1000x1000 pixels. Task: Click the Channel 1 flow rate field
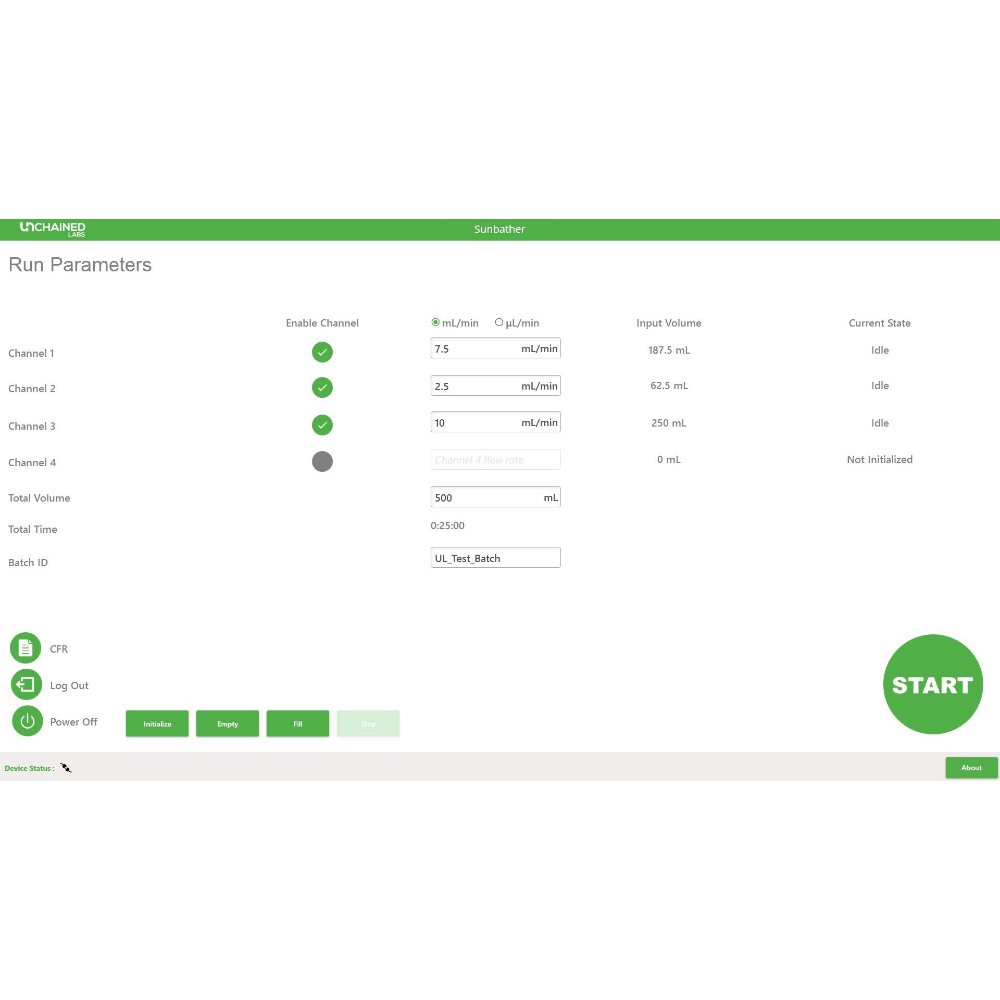click(475, 349)
